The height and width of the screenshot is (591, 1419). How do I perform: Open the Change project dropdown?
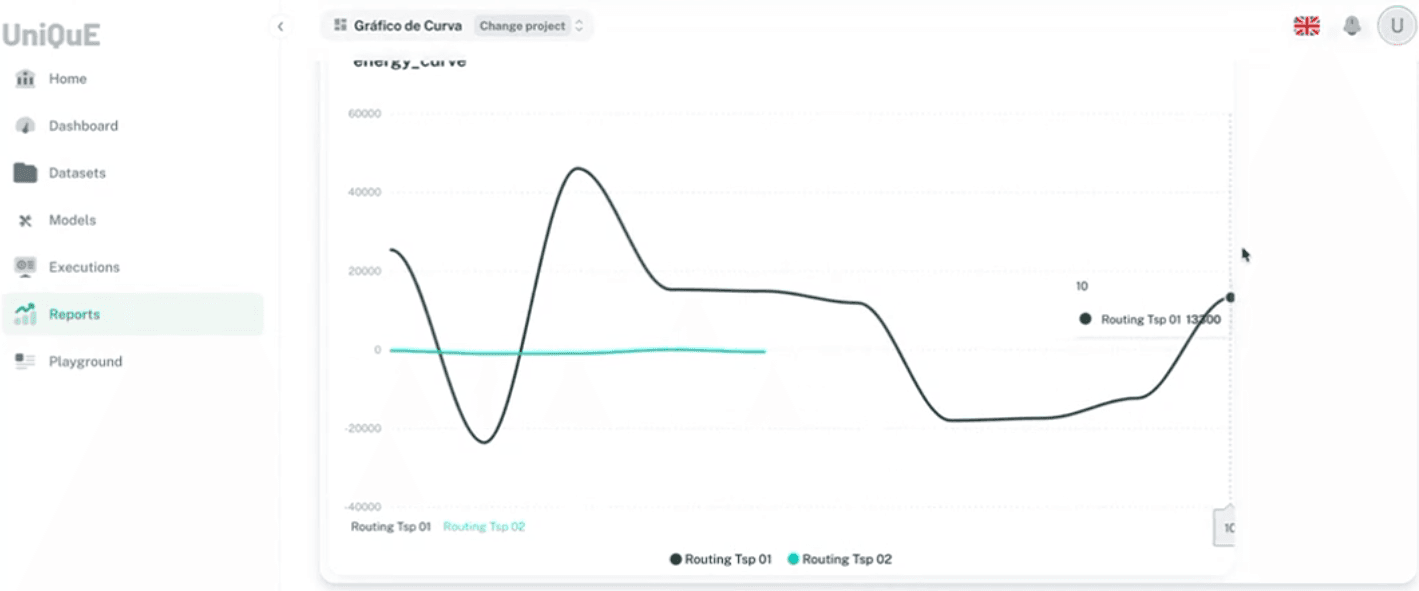point(530,26)
